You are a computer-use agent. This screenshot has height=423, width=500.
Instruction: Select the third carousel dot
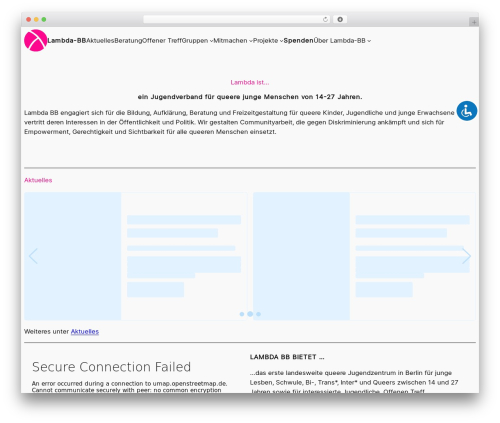coord(258,314)
